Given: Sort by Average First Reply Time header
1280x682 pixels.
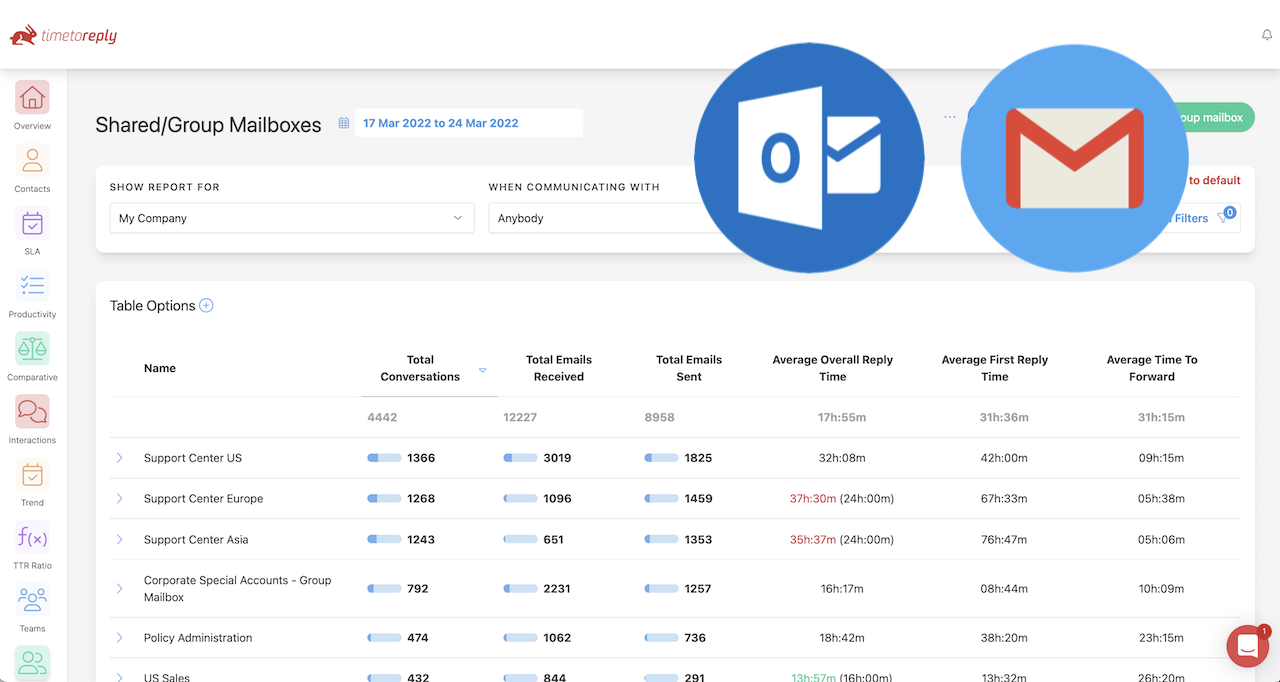Looking at the screenshot, I should [995, 368].
